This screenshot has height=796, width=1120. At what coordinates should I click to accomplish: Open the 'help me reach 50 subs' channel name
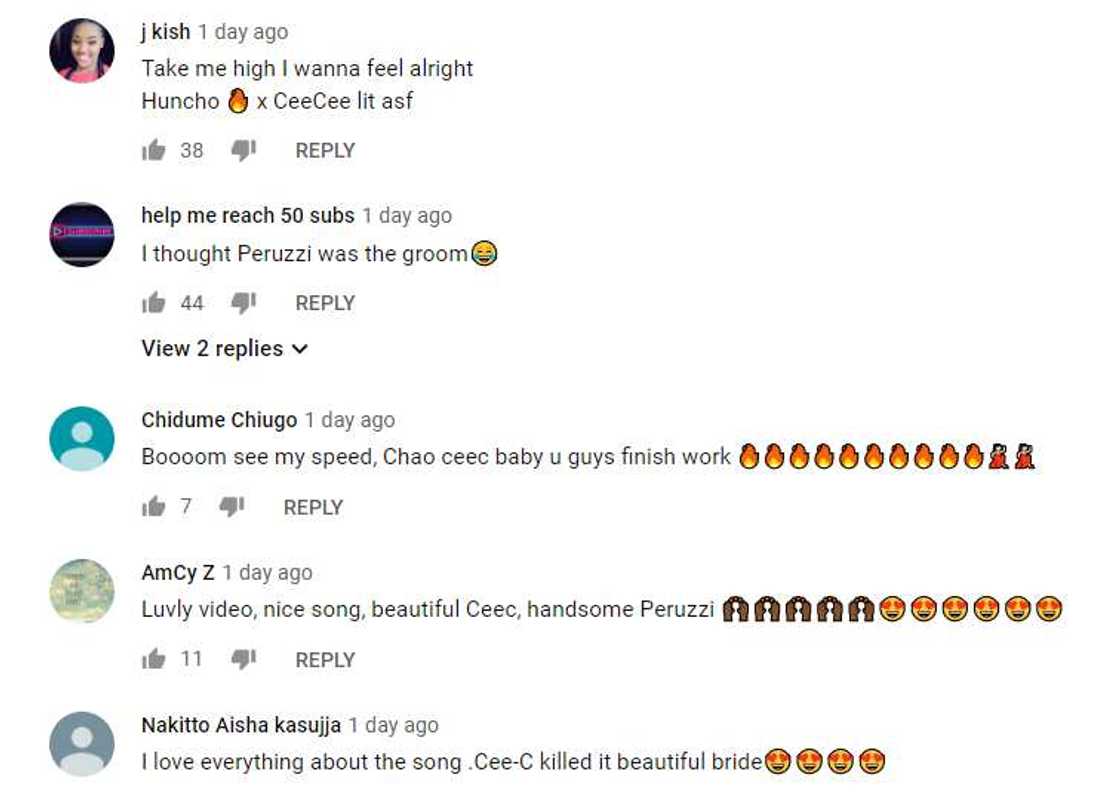pos(248,216)
